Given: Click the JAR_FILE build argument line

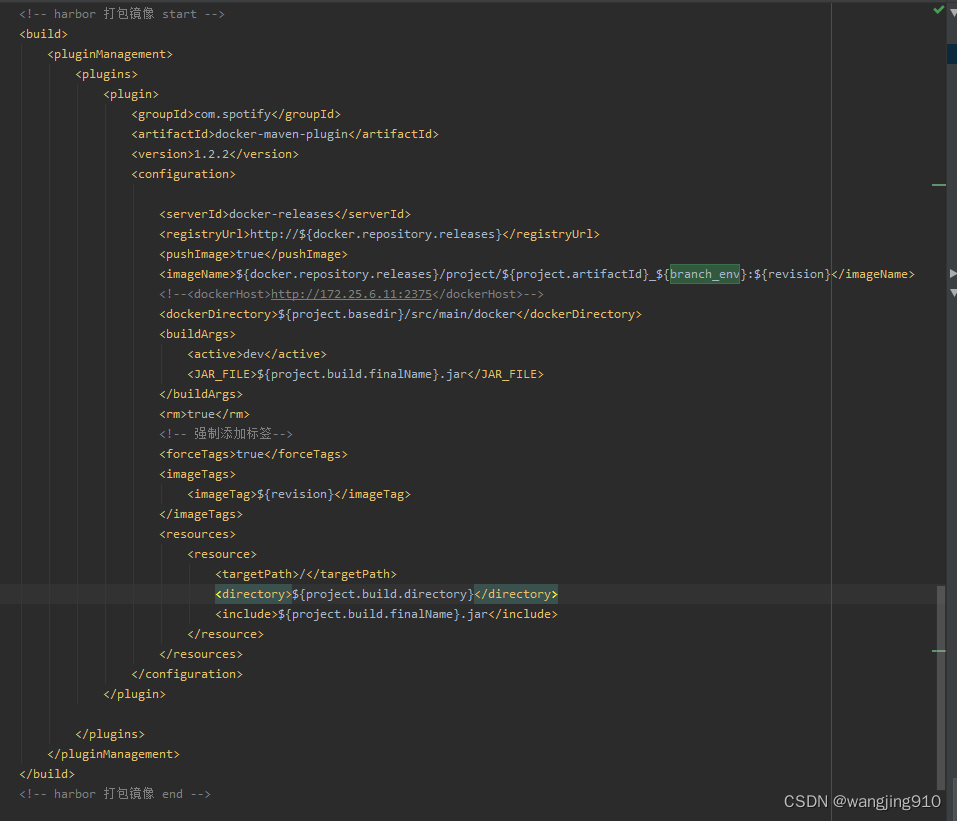Looking at the screenshot, I should click(365, 374).
